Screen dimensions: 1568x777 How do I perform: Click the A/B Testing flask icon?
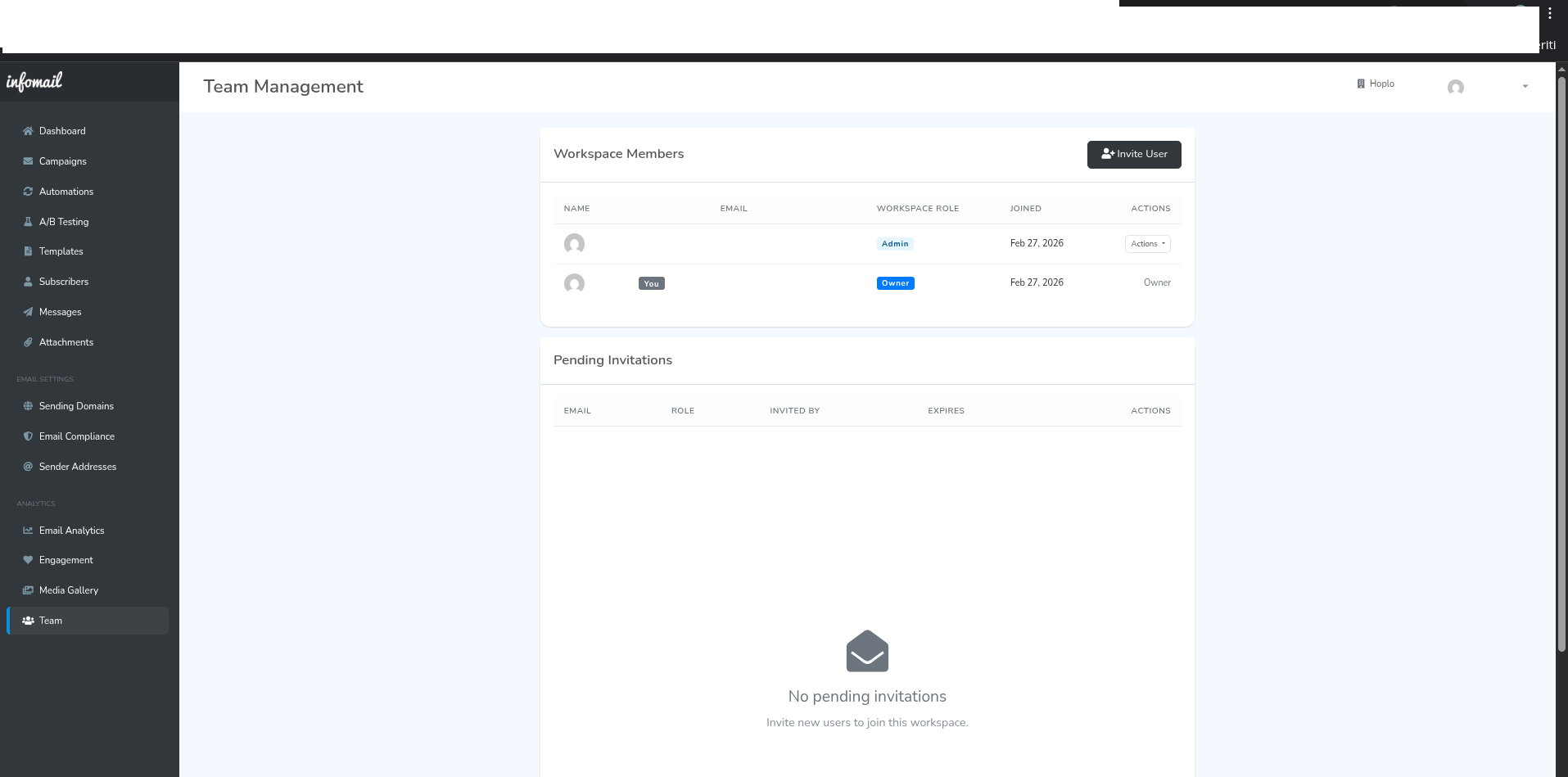point(28,222)
